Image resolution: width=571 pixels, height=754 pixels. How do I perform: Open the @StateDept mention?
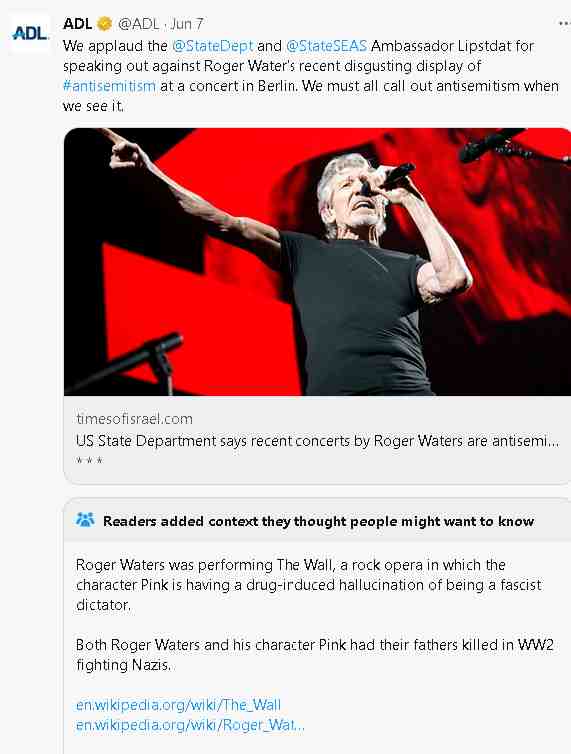pyautogui.click(x=212, y=46)
